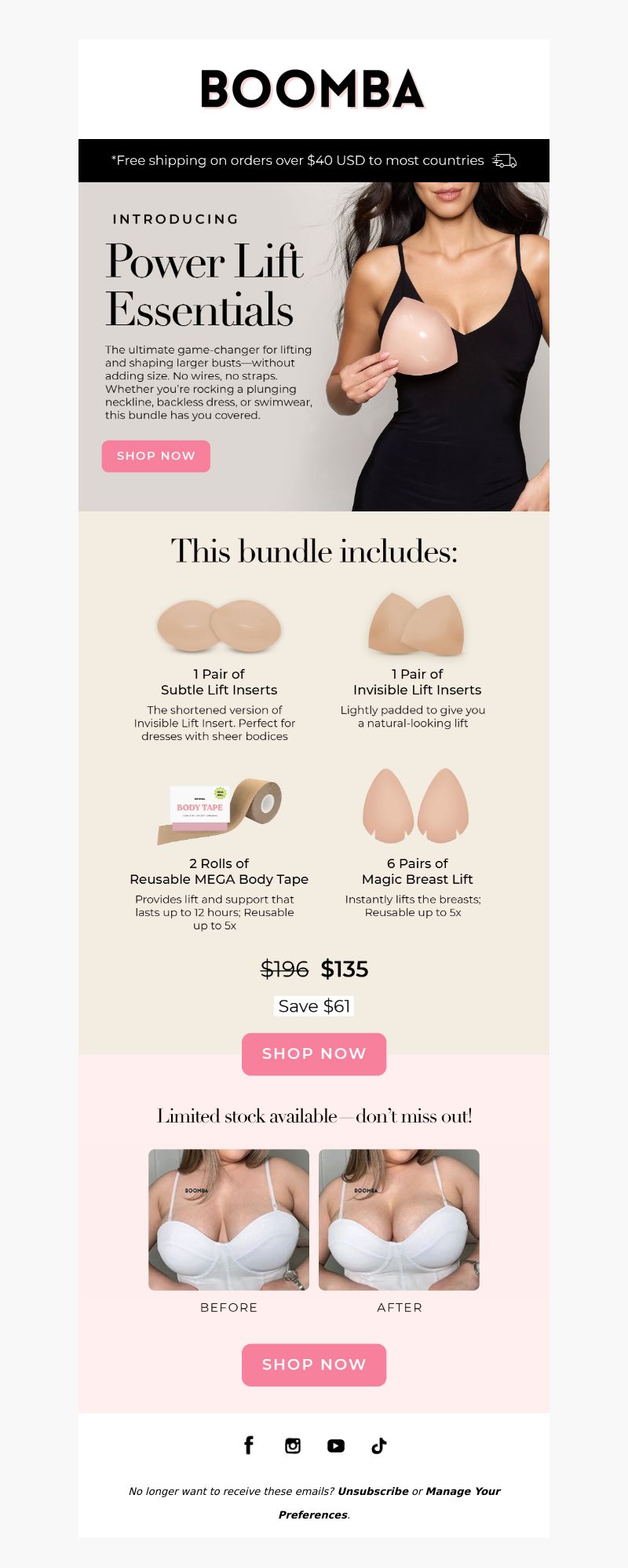The width and height of the screenshot is (628, 1568).
Task: Click the BOOMBA logo at top
Action: tap(312, 89)
